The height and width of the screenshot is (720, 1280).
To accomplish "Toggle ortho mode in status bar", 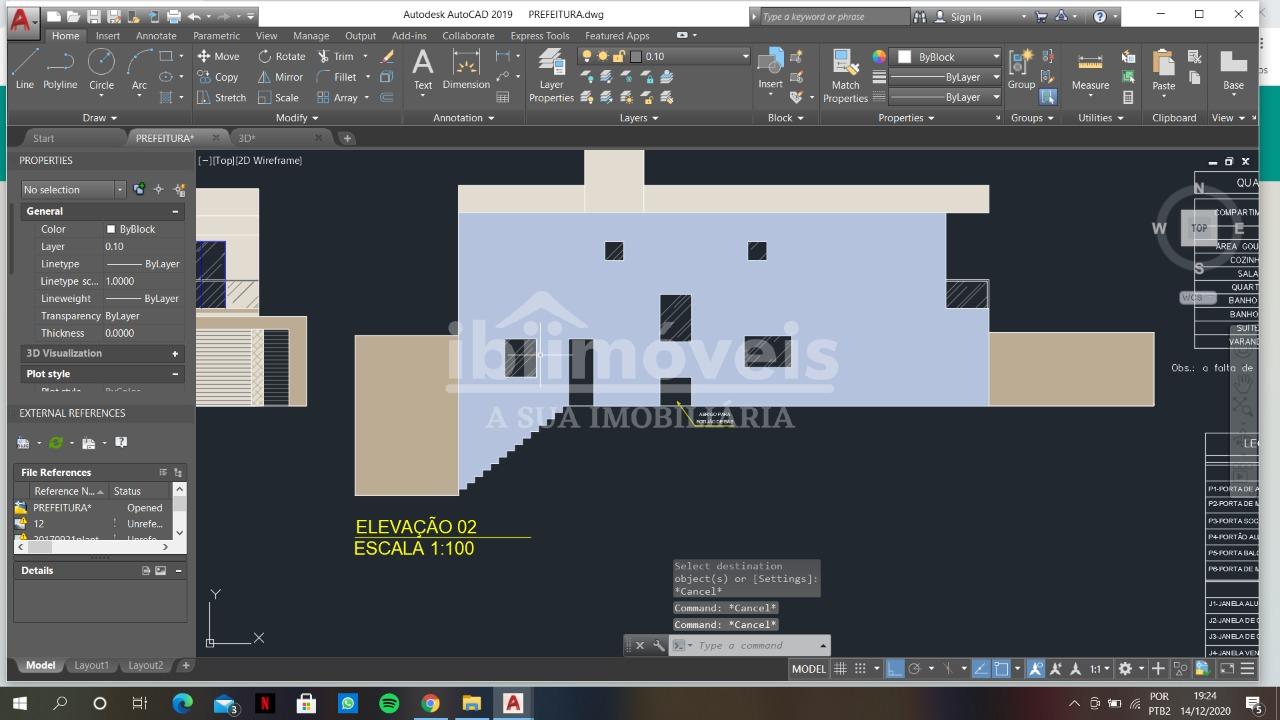I will coord(895,669).
